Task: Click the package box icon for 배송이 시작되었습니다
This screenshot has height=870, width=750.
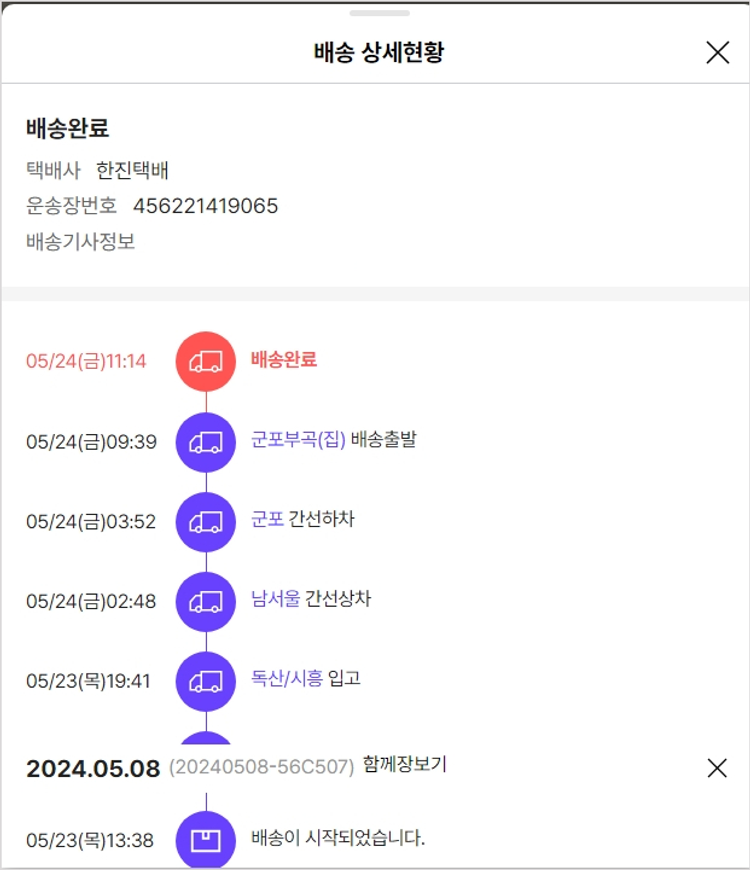Action: (x=206, y=840)
